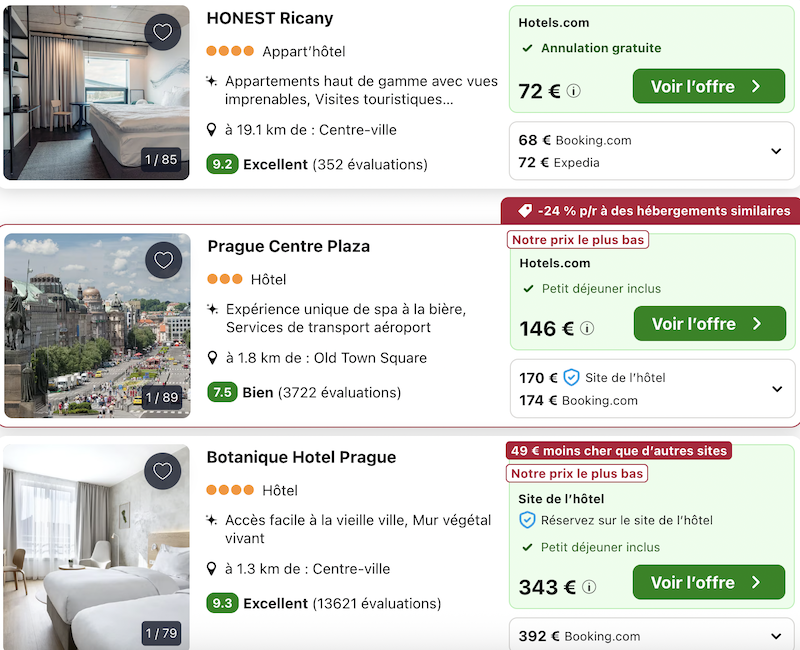The width and height of the screenshot is (800, 650).
Task: Toggle heart on Botanique Hotel Prague
Action: point(163,471)
